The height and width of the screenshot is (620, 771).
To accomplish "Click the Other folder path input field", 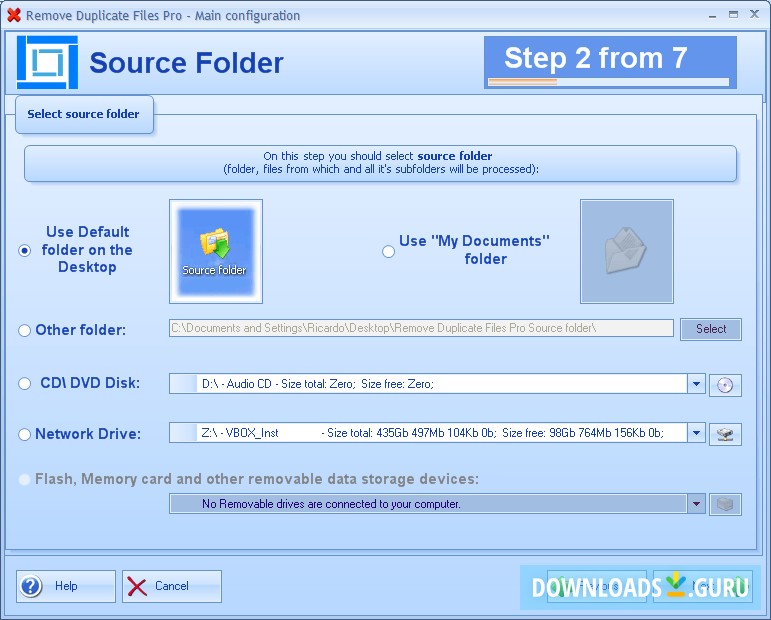I will tap(421, 328).
